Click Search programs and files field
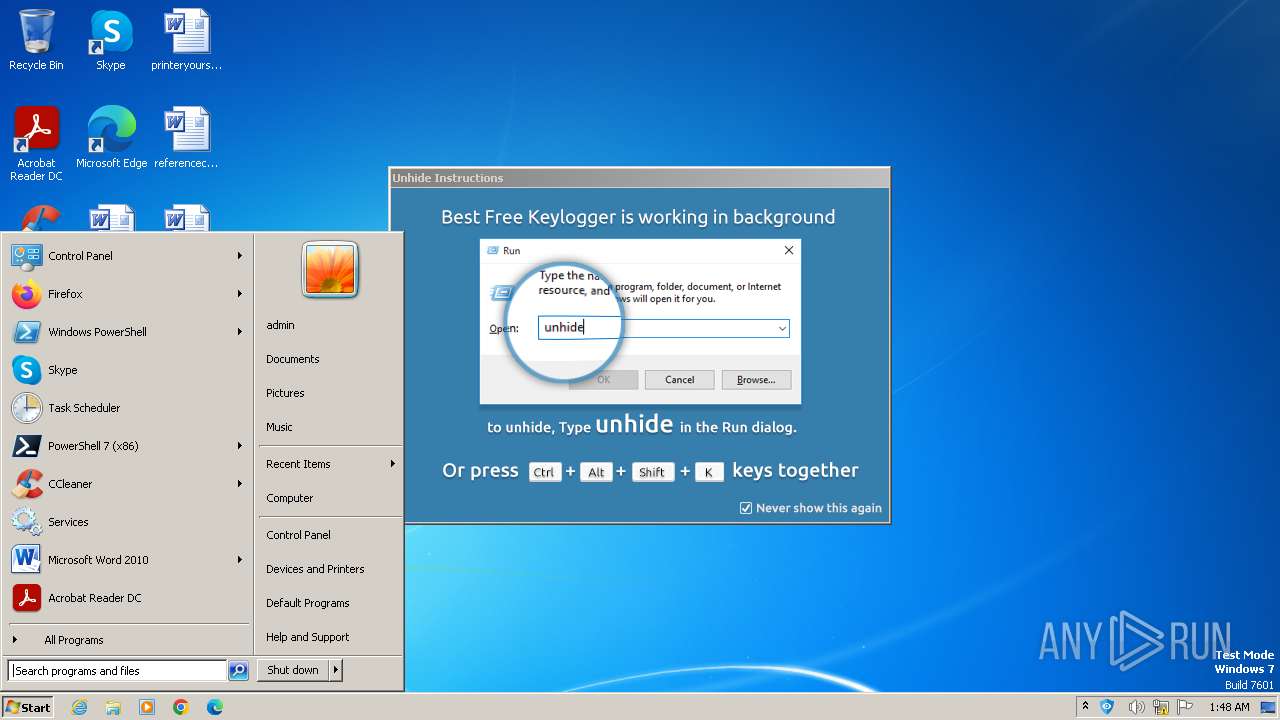1280x720 pixels. click(x=117, y=671)
